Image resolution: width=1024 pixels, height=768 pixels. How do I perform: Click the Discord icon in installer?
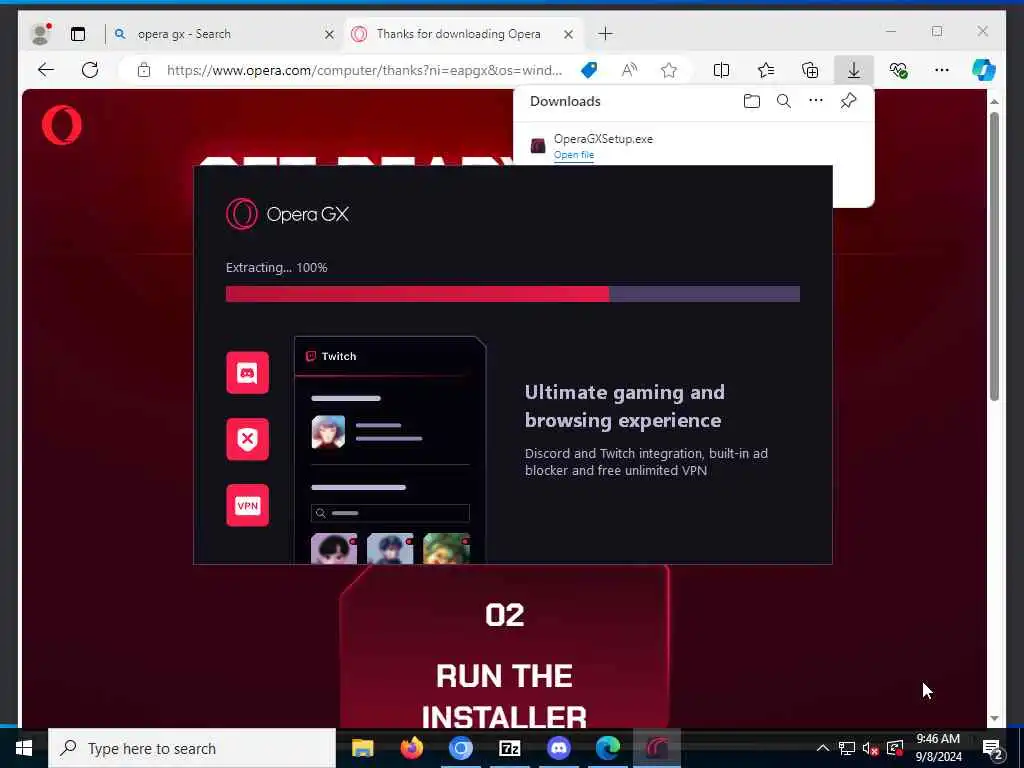248,373
